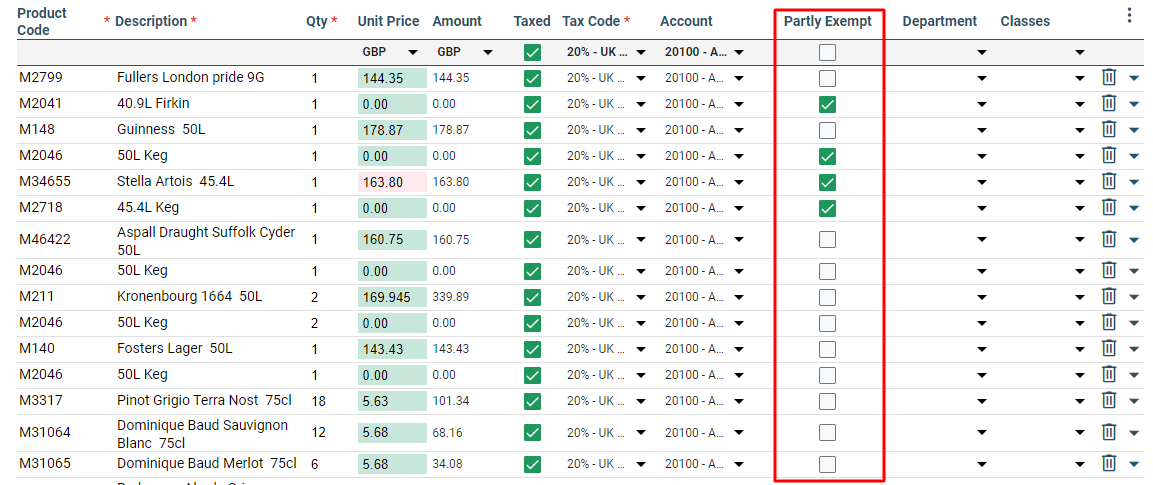Delete the M2718 45.4L Keg line
The width and height of the screenshot is (1153, 485).
[1110, 208]
